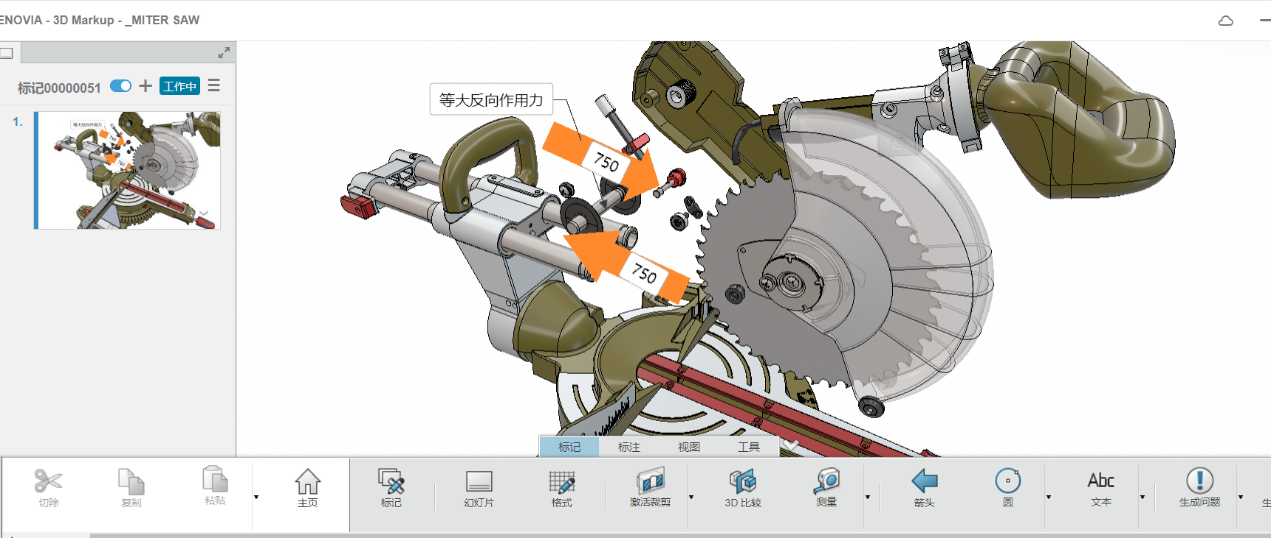Image resolution: width=1271 pixels, height=538 pixels.
Task: Click the 文本 Abc text tool
Action: [x=1100, y=481]
